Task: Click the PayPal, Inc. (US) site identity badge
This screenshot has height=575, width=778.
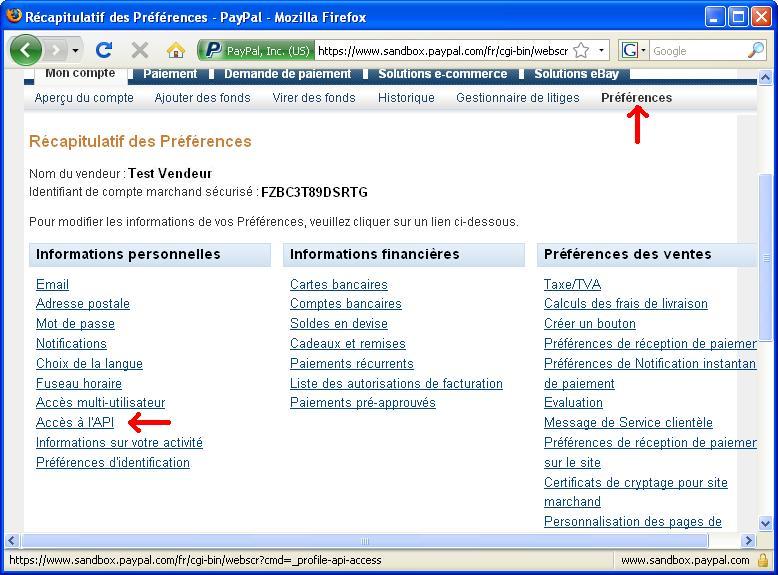Action: pos(256,51)
